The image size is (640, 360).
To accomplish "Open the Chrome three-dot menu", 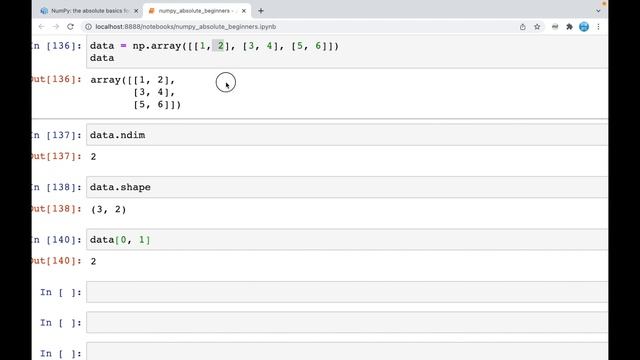I will 598,27.
